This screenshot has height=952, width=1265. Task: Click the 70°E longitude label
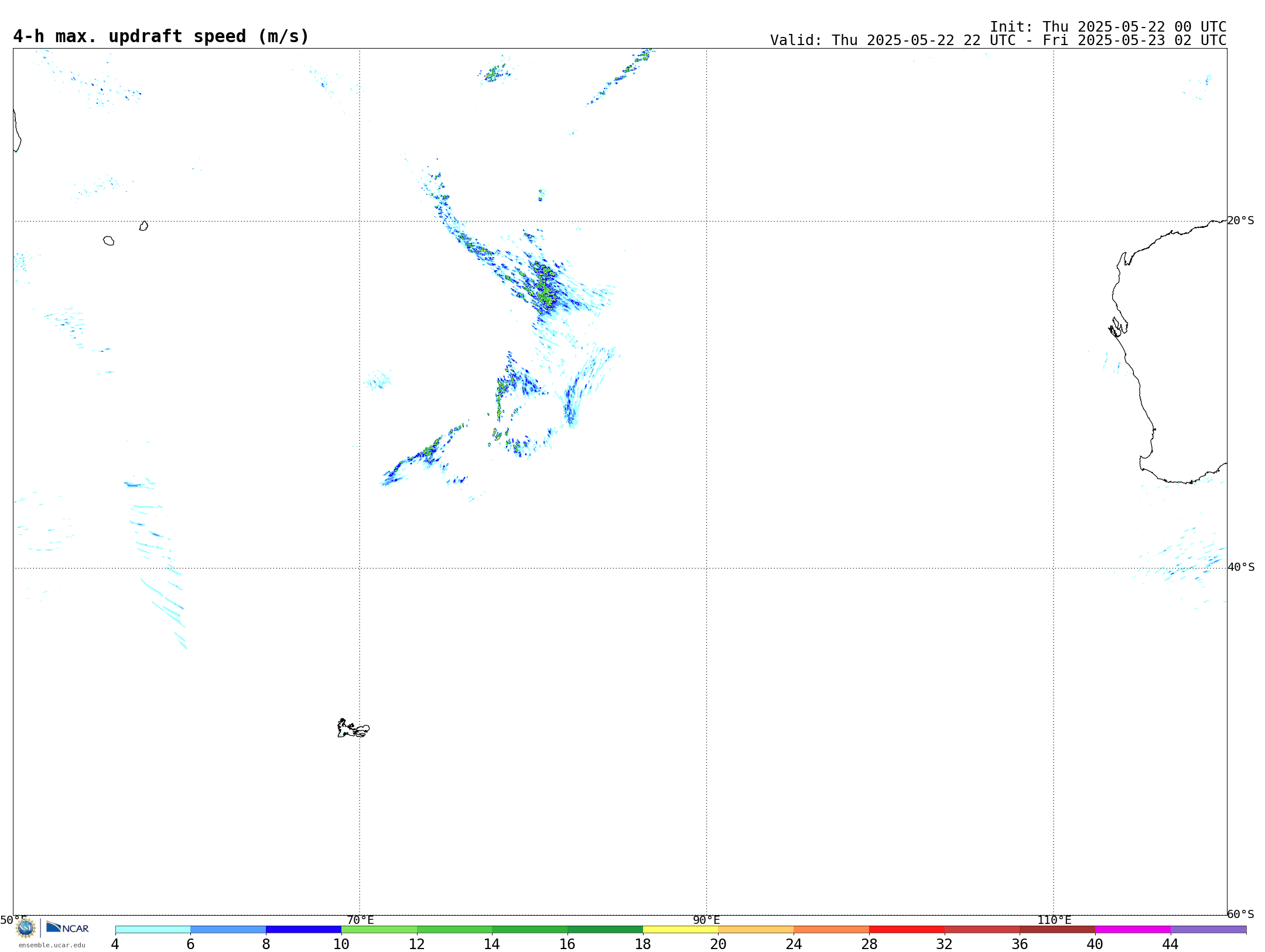(x=360, y=920)
